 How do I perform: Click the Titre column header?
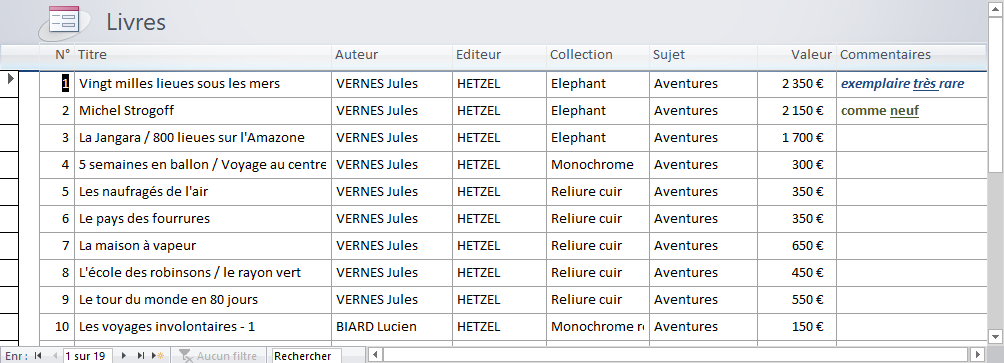(x=203, y=55)
